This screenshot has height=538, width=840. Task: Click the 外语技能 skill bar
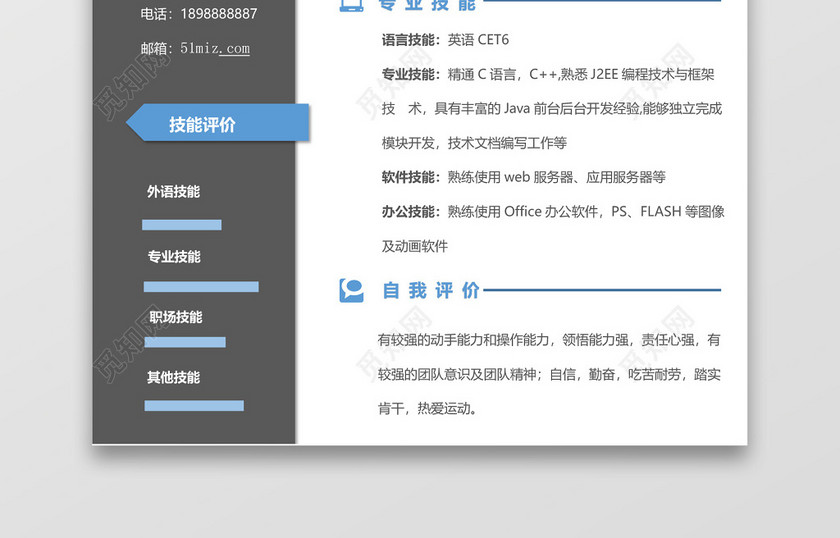click(182, 225)
